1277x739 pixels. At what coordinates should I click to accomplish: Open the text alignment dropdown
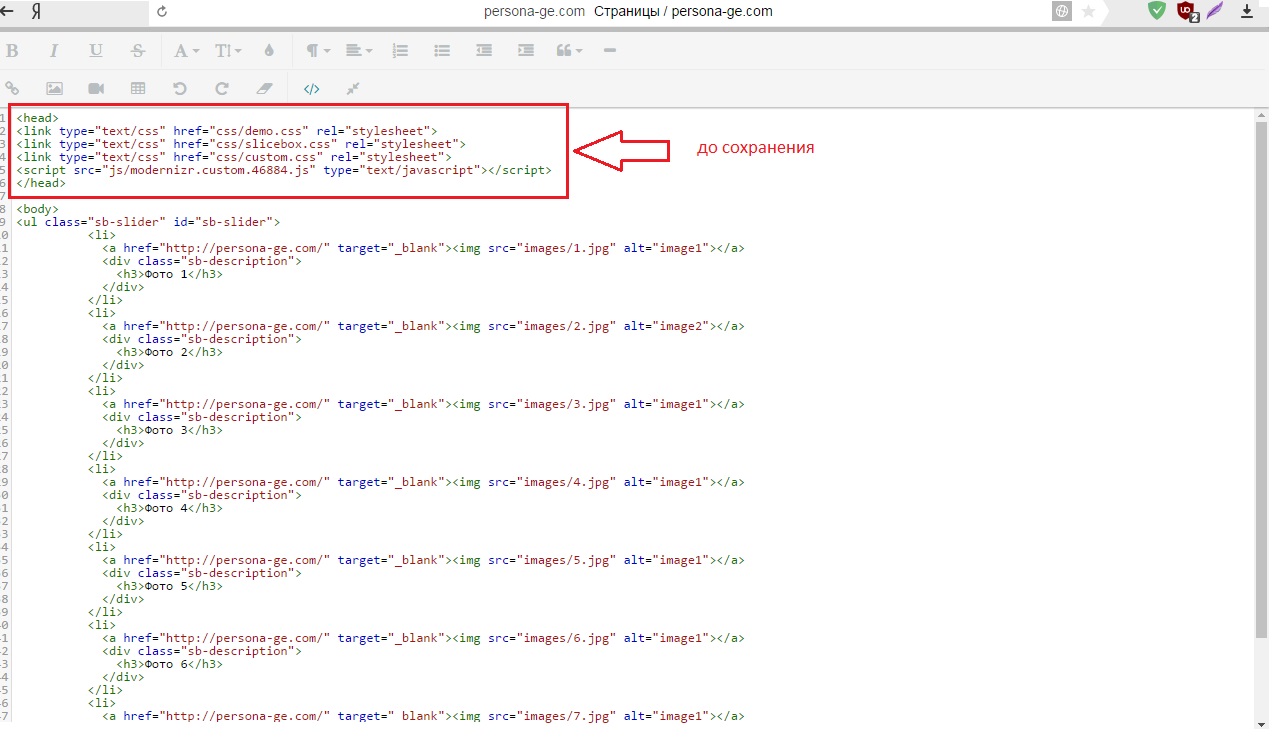[359, 51]
